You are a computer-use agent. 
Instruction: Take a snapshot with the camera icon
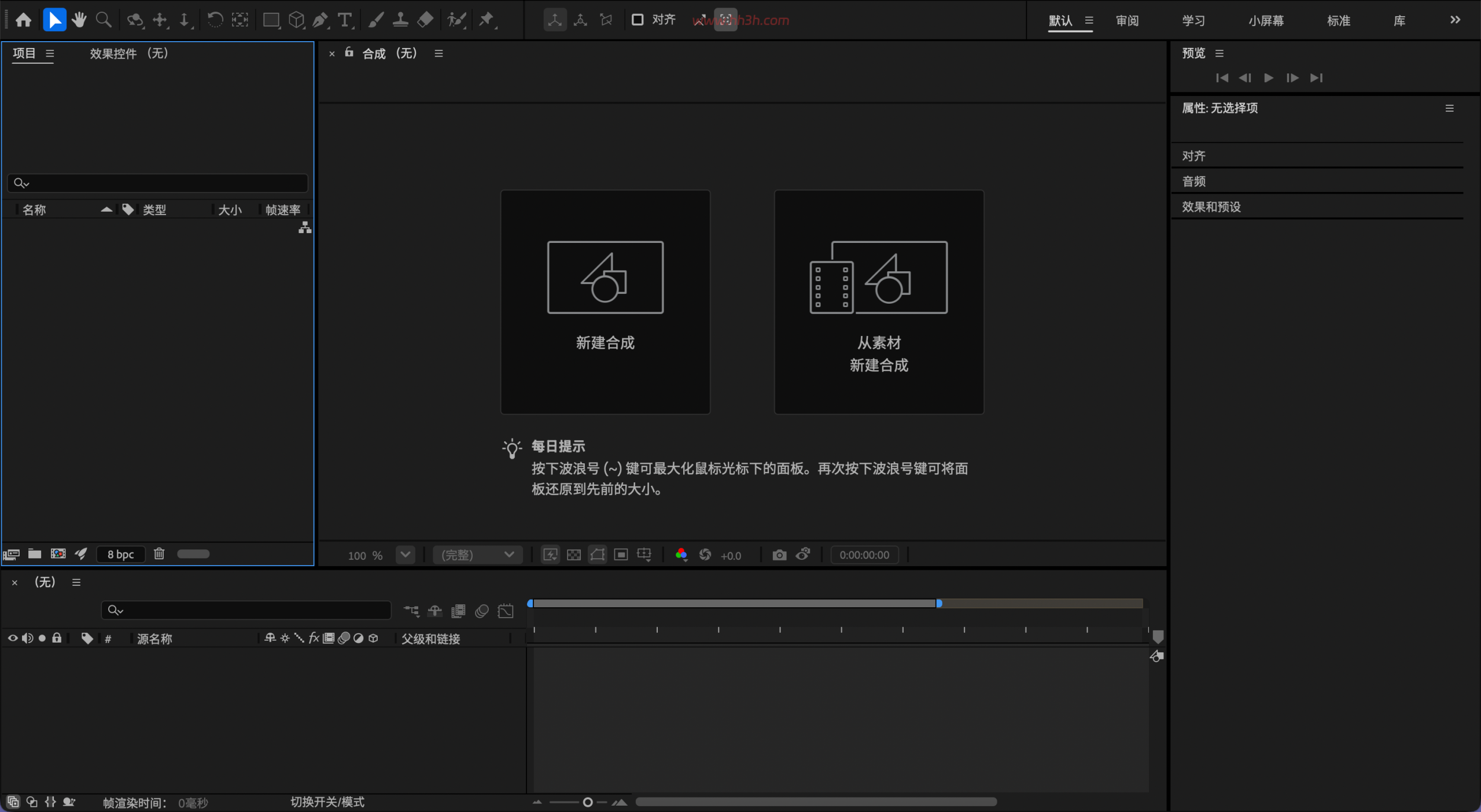[779, 555]
